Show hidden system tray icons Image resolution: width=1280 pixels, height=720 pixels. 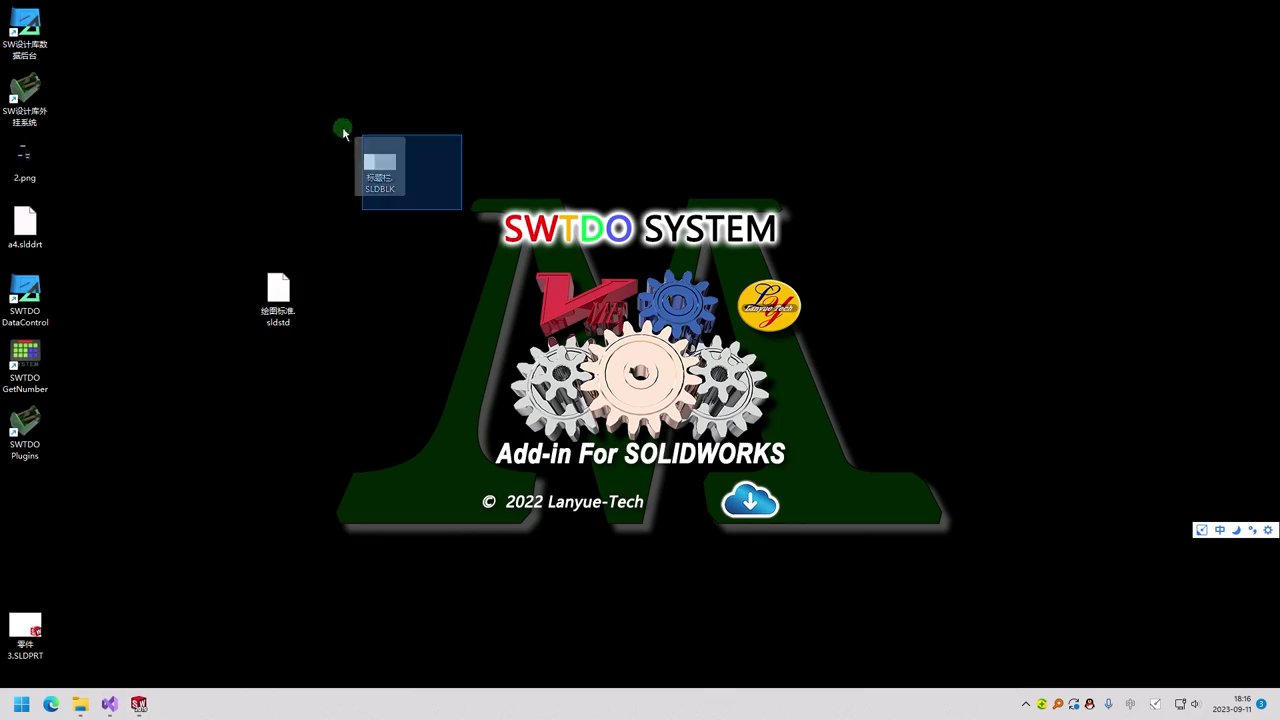1026,704
